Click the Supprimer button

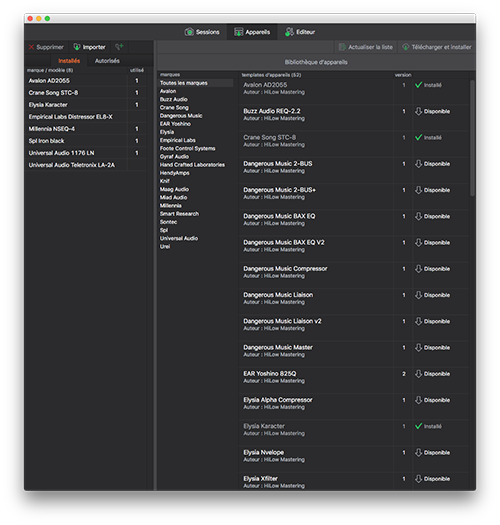[46, 47]
